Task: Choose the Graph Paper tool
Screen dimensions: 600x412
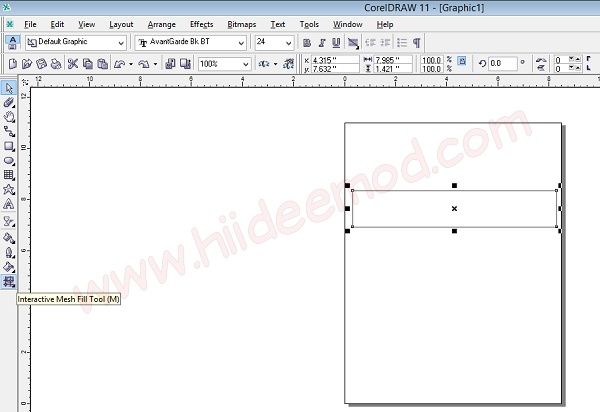Action: [x=9, y=175]
